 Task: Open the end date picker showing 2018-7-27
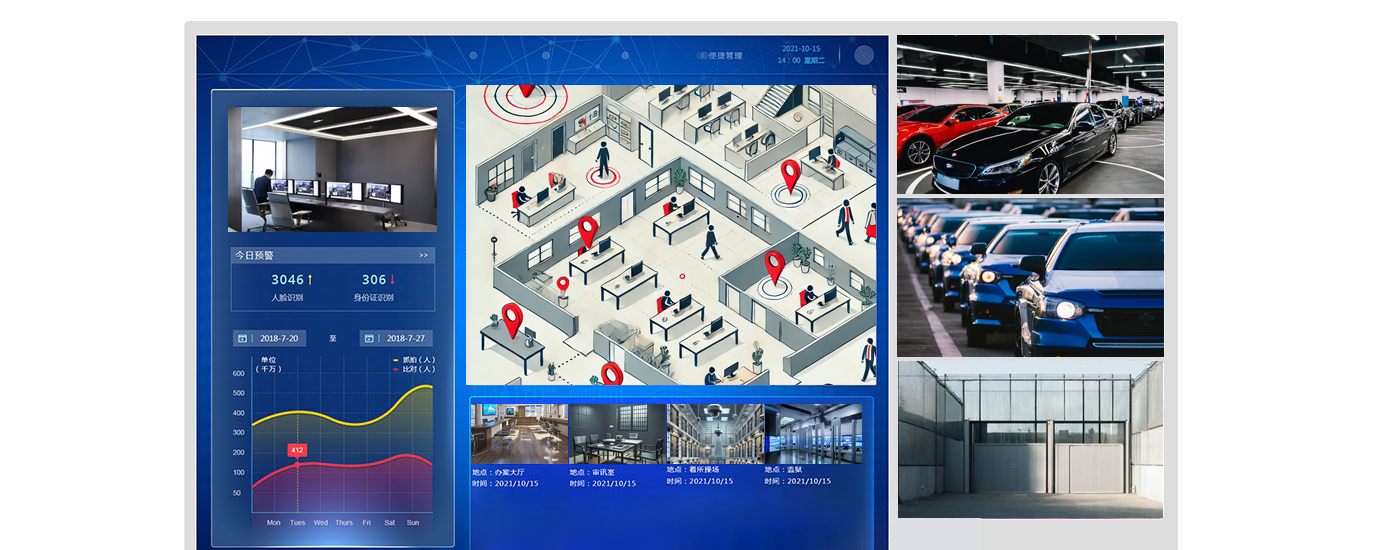click(404, 338)
